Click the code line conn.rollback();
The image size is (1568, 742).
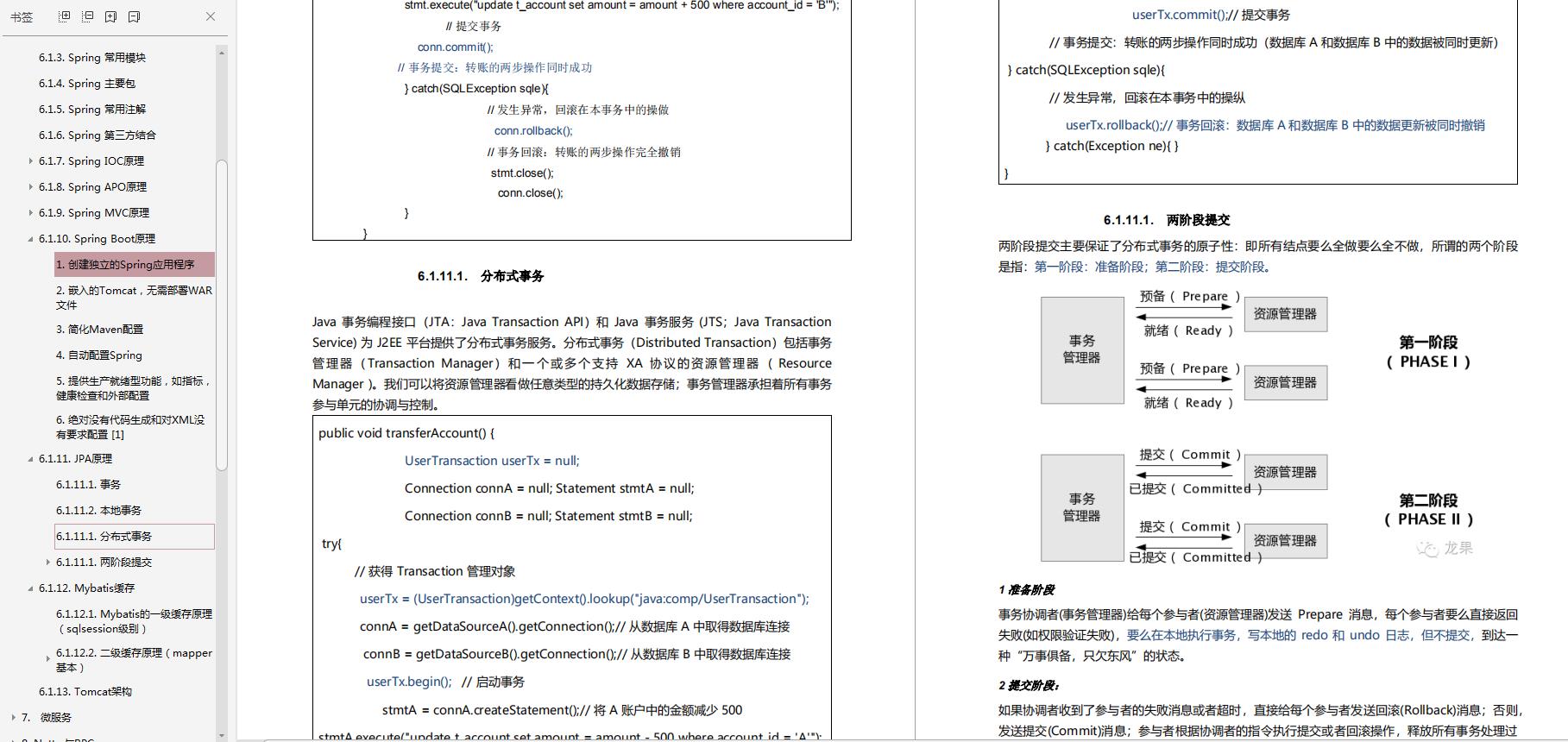[x=533, y=130]
